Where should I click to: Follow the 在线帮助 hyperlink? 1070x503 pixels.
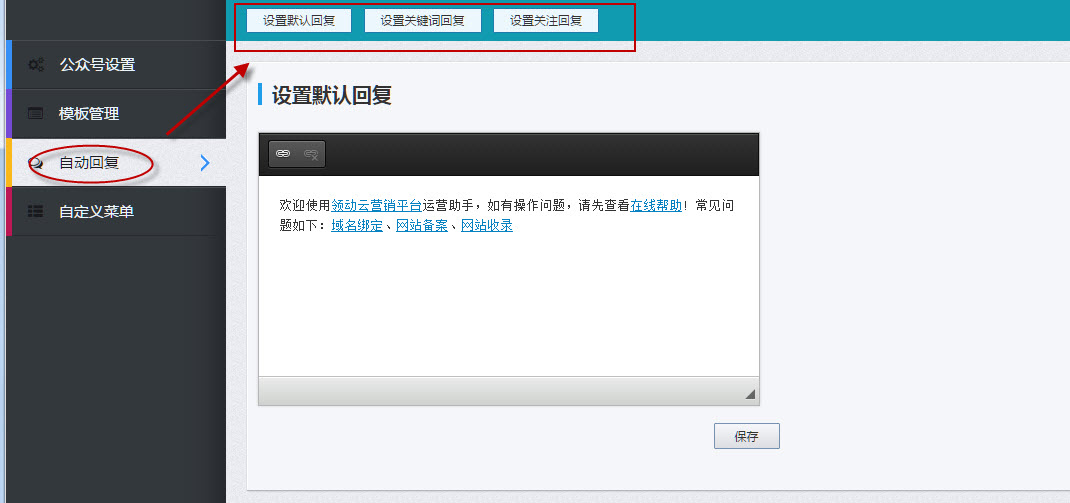click(656, 205)
